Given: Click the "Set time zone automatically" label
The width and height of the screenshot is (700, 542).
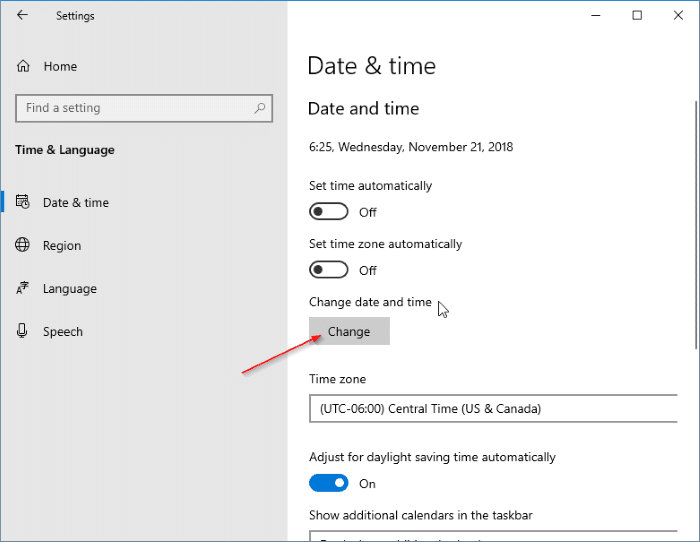Looking at the screenshot, I should coord(385,244).
